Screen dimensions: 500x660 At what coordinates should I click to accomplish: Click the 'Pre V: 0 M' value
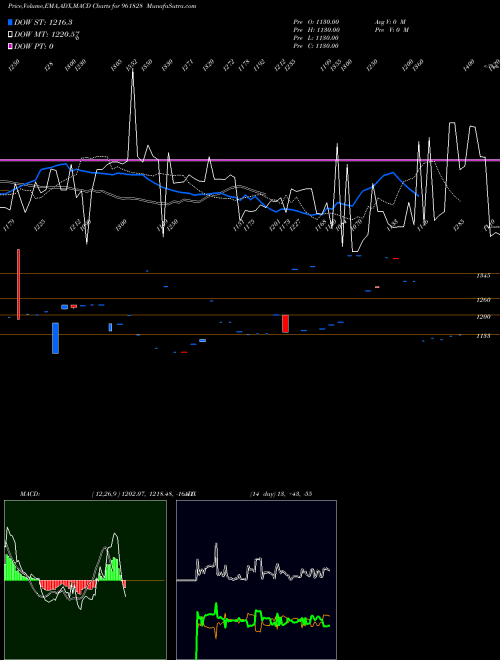391,30
